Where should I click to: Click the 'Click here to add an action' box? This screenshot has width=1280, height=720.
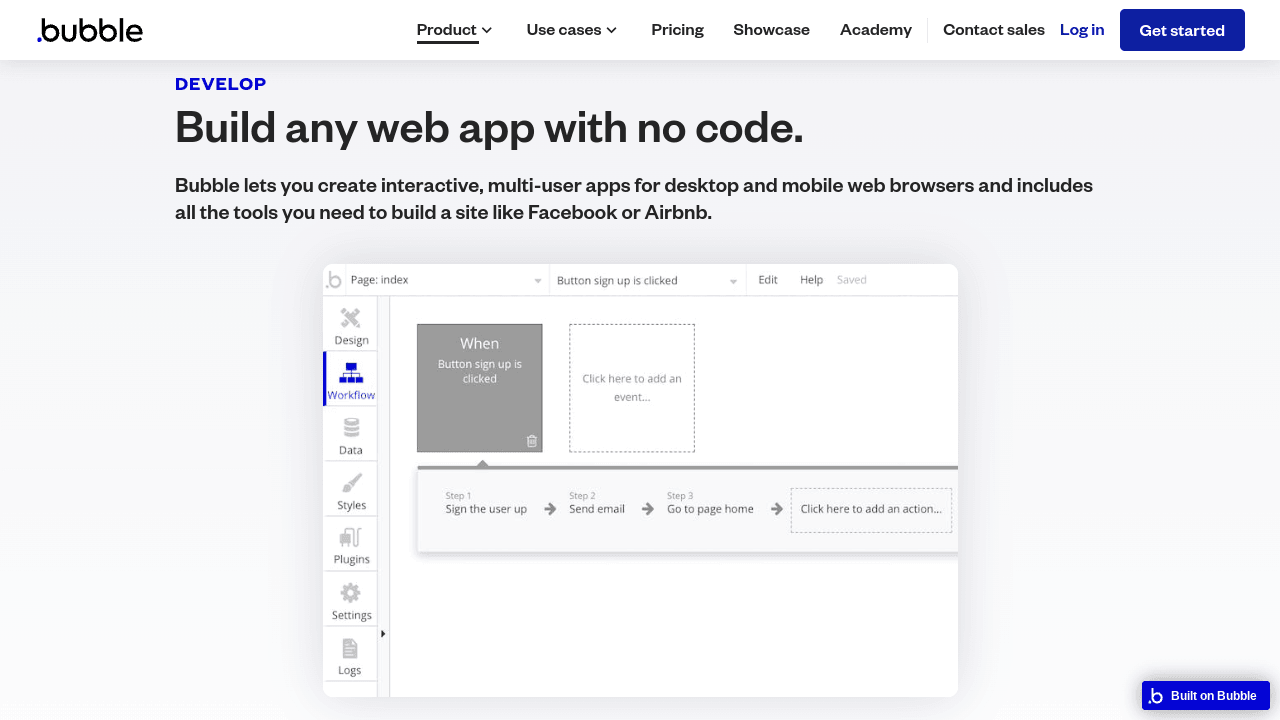point(871,510)
